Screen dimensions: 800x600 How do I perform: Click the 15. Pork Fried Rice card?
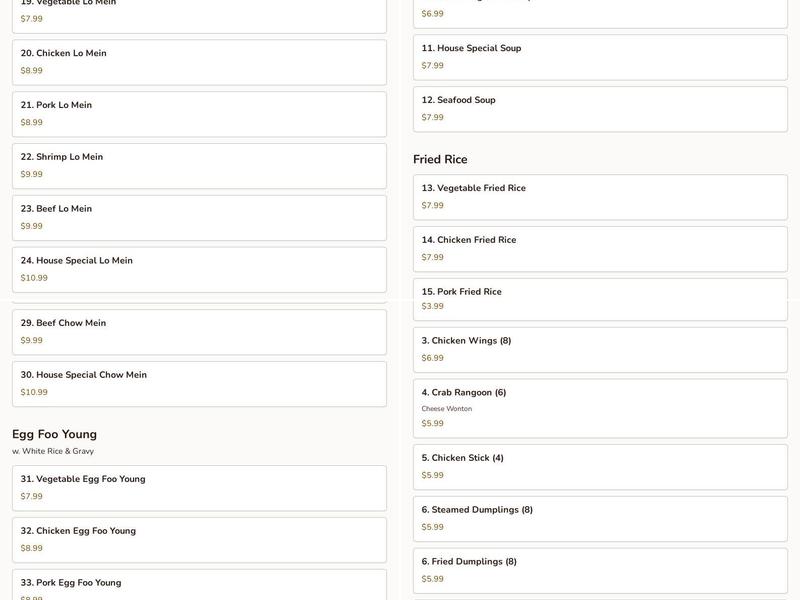pyautogui.click(x=601, y=299)
